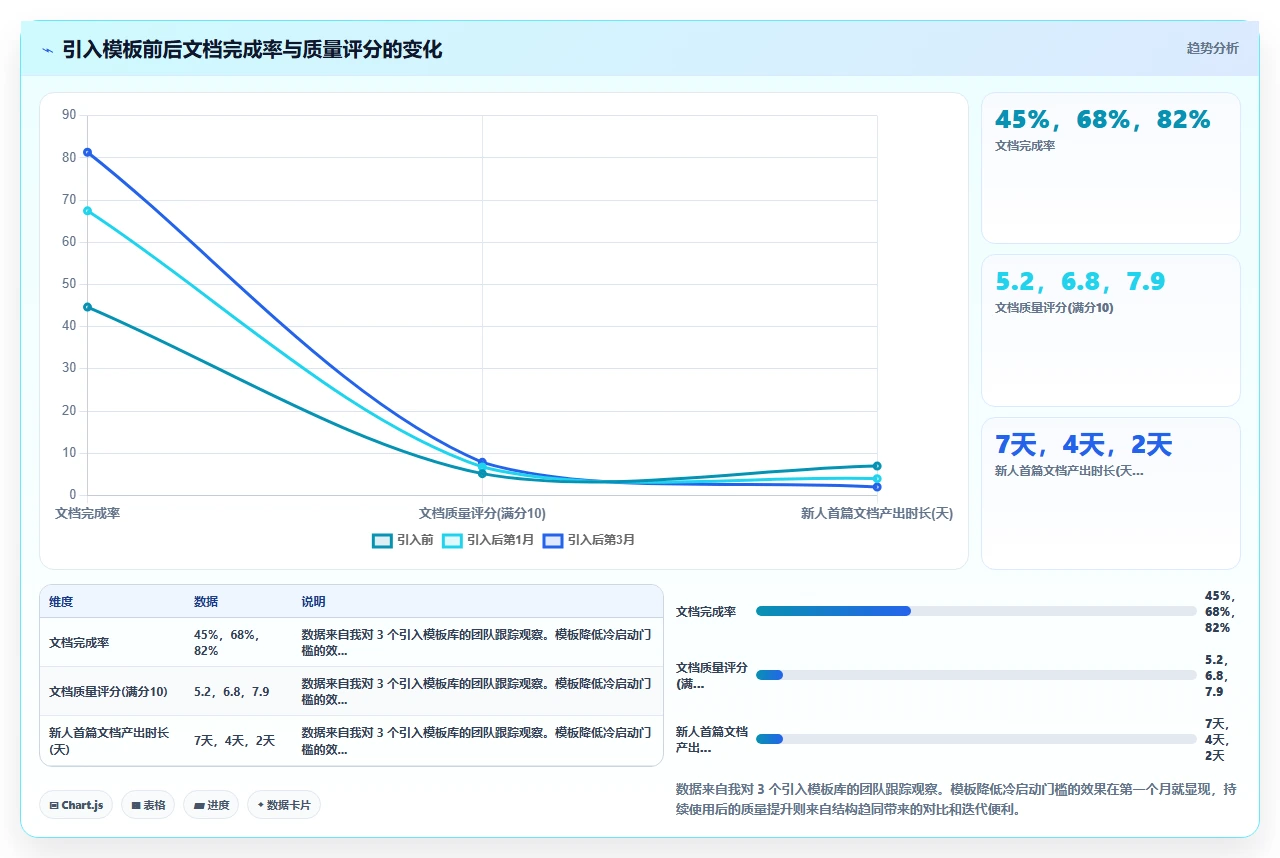Click the 维度 column header

click(x=61, y=602)
